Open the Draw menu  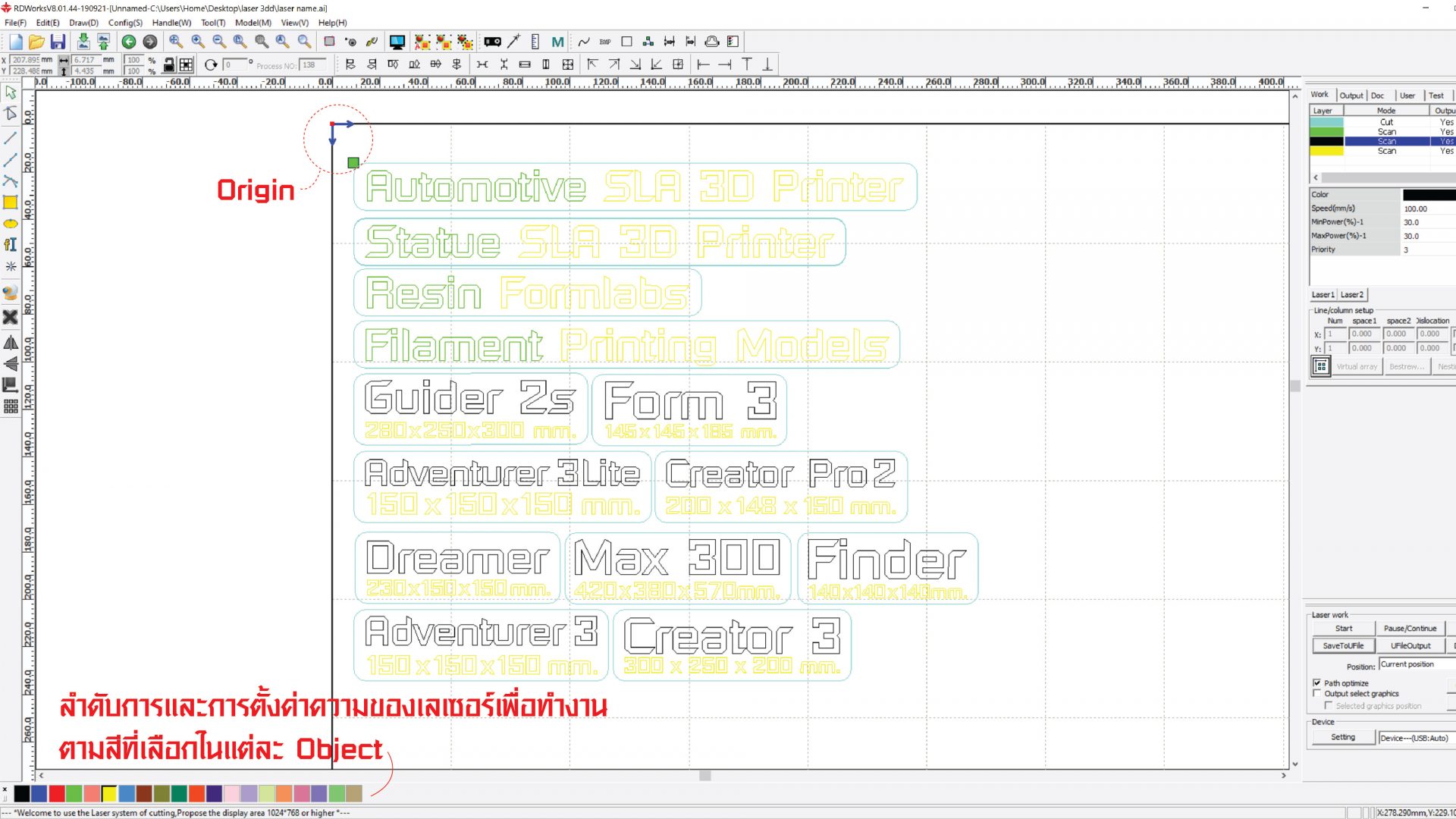(x=83, y=23)
